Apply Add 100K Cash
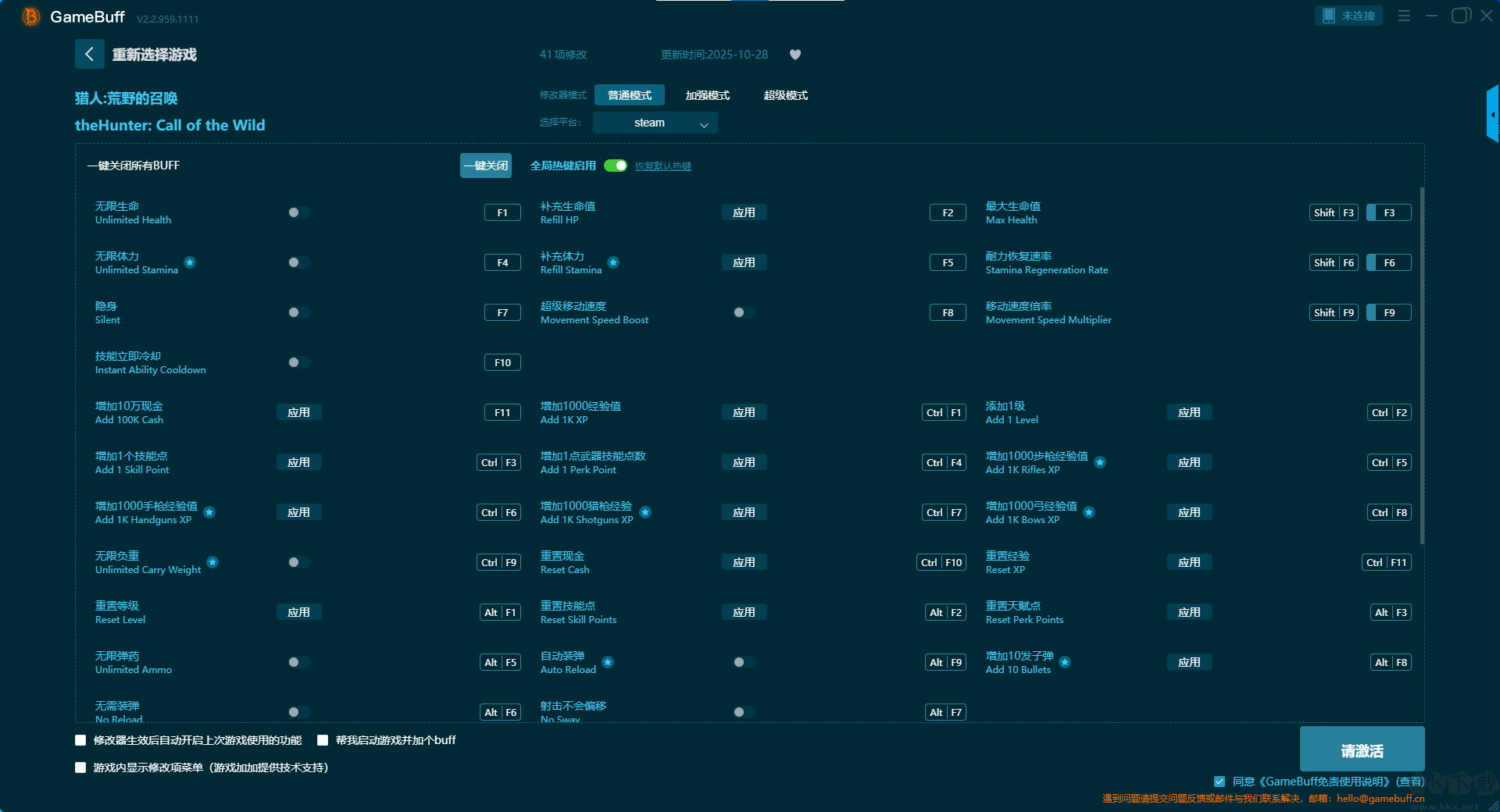Screen dimensions: 1500x812 (x=298, y=412)
